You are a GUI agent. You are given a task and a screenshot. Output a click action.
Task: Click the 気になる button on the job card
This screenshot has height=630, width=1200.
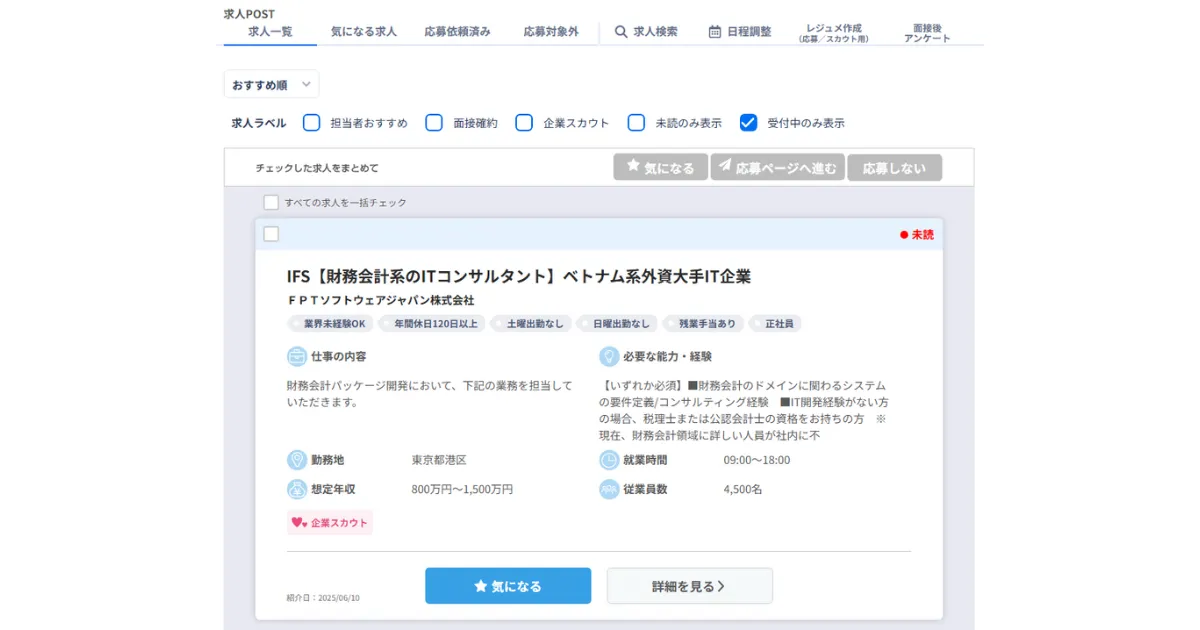point(508,586)
